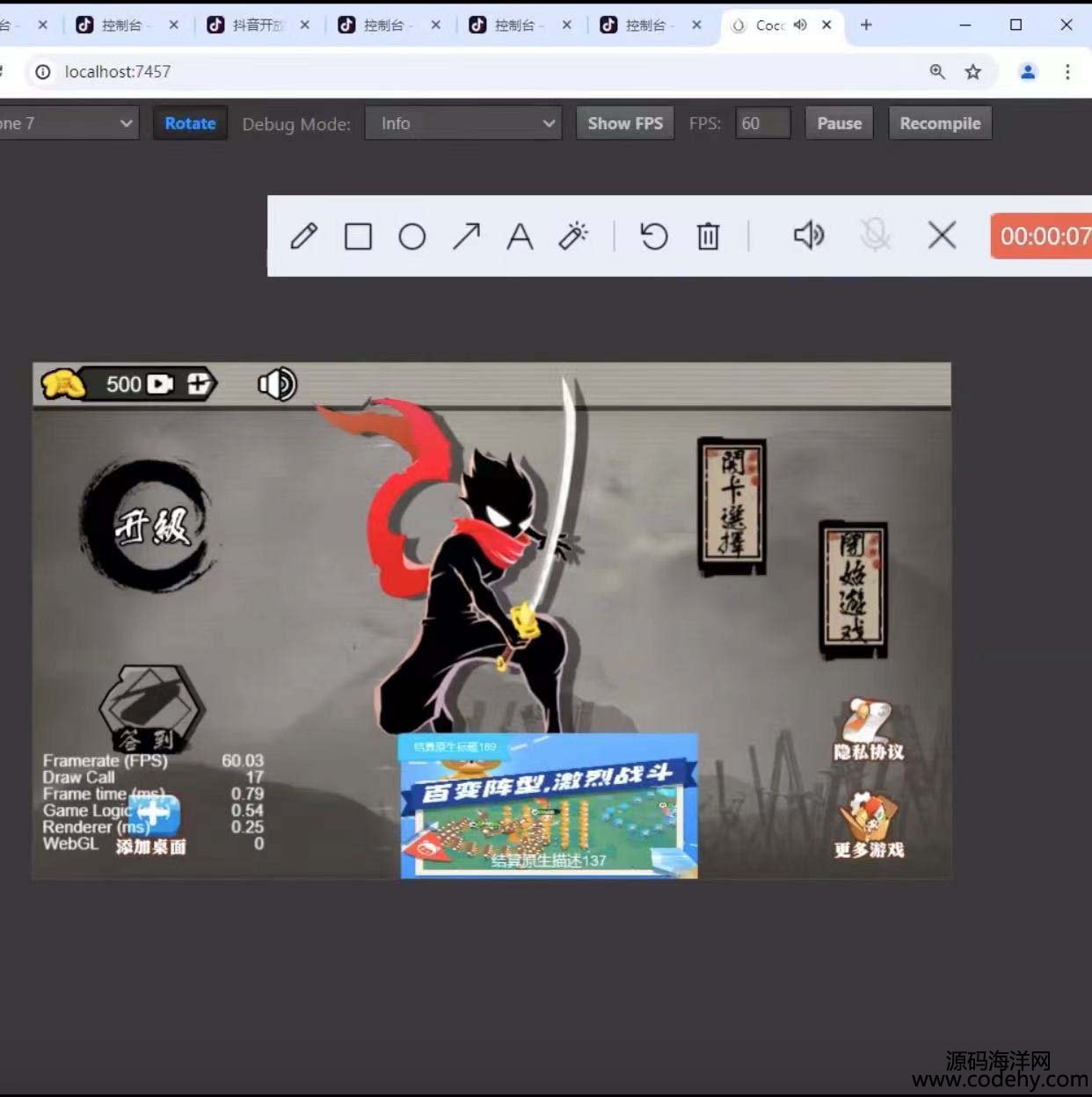Open the privacy agreement icon
1092x1097 pixels.
coord(869,730)
